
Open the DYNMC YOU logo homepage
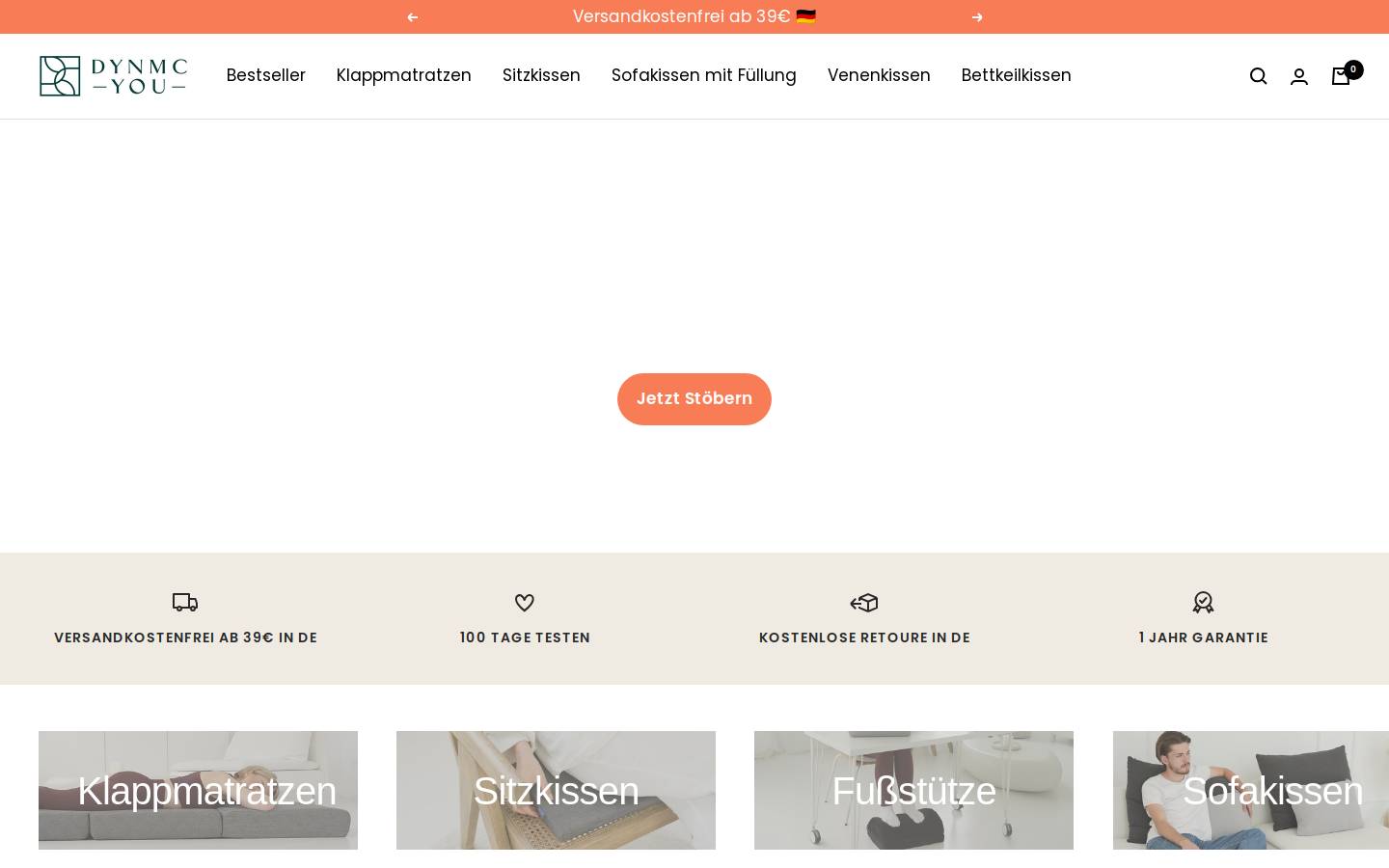tap(113, 76)
